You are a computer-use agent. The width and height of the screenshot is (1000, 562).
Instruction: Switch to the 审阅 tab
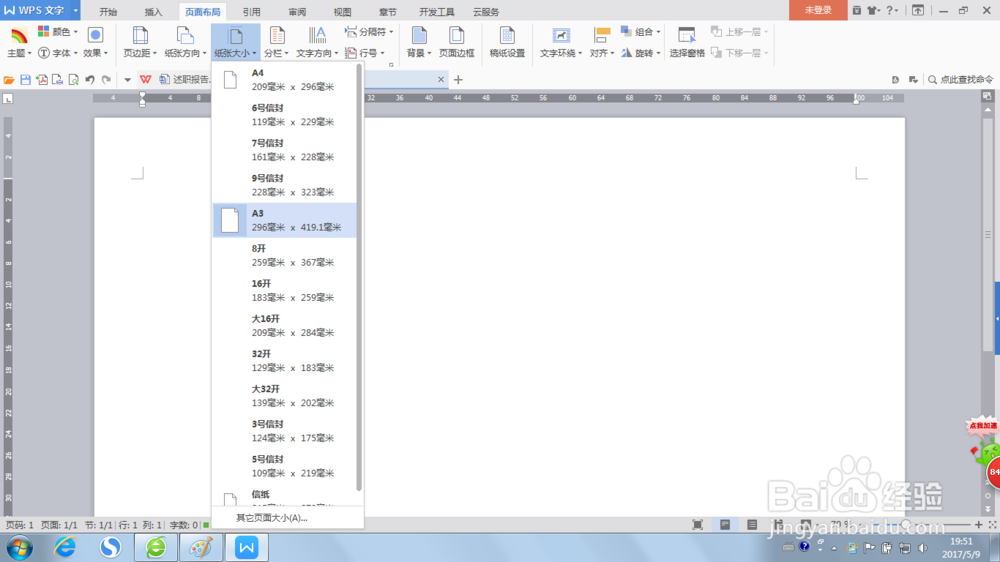point(297,11)
